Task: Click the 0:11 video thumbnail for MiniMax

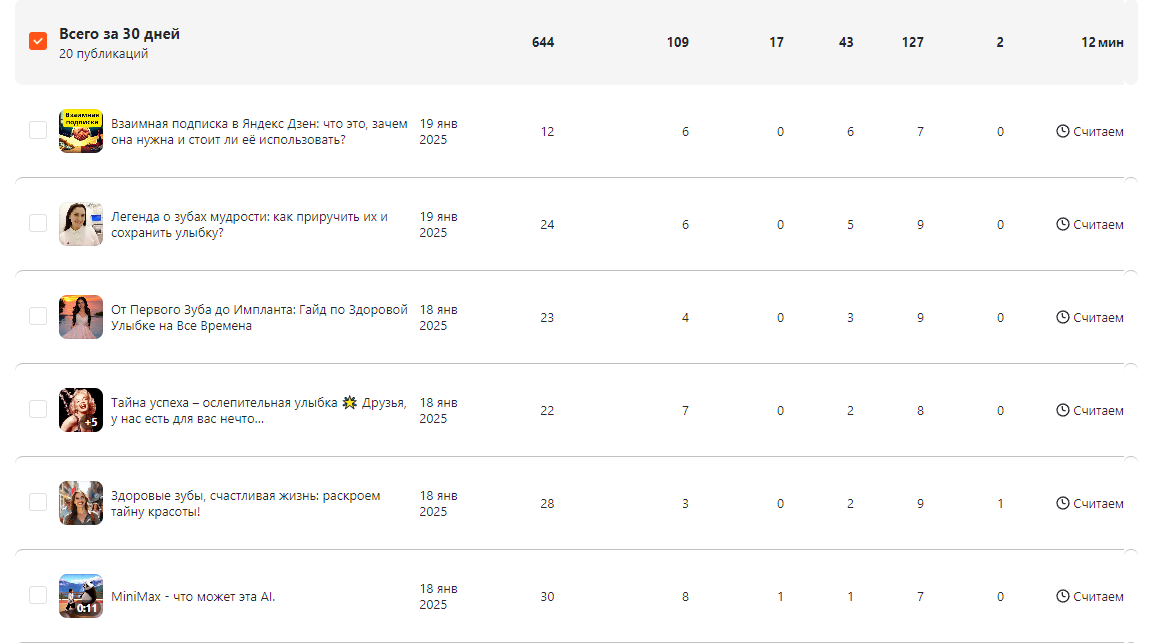Action: [x=81, y=596]
